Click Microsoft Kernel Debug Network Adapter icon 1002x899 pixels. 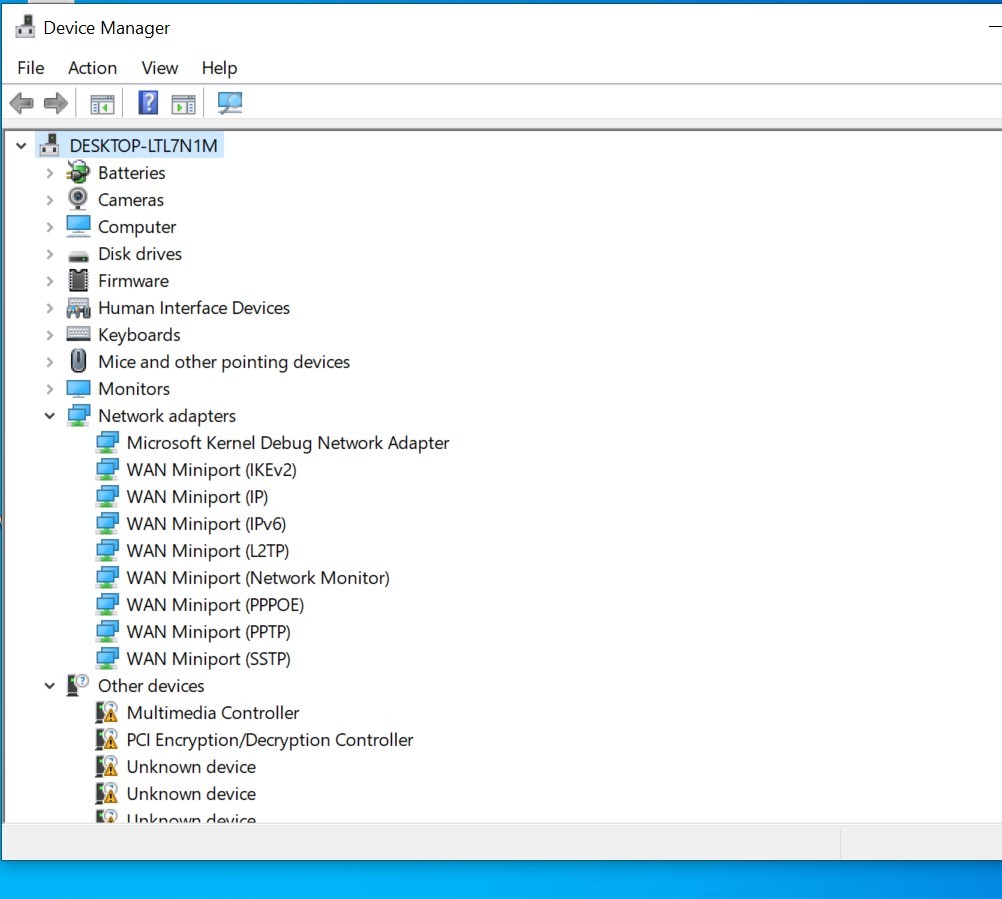click(107, 442)
